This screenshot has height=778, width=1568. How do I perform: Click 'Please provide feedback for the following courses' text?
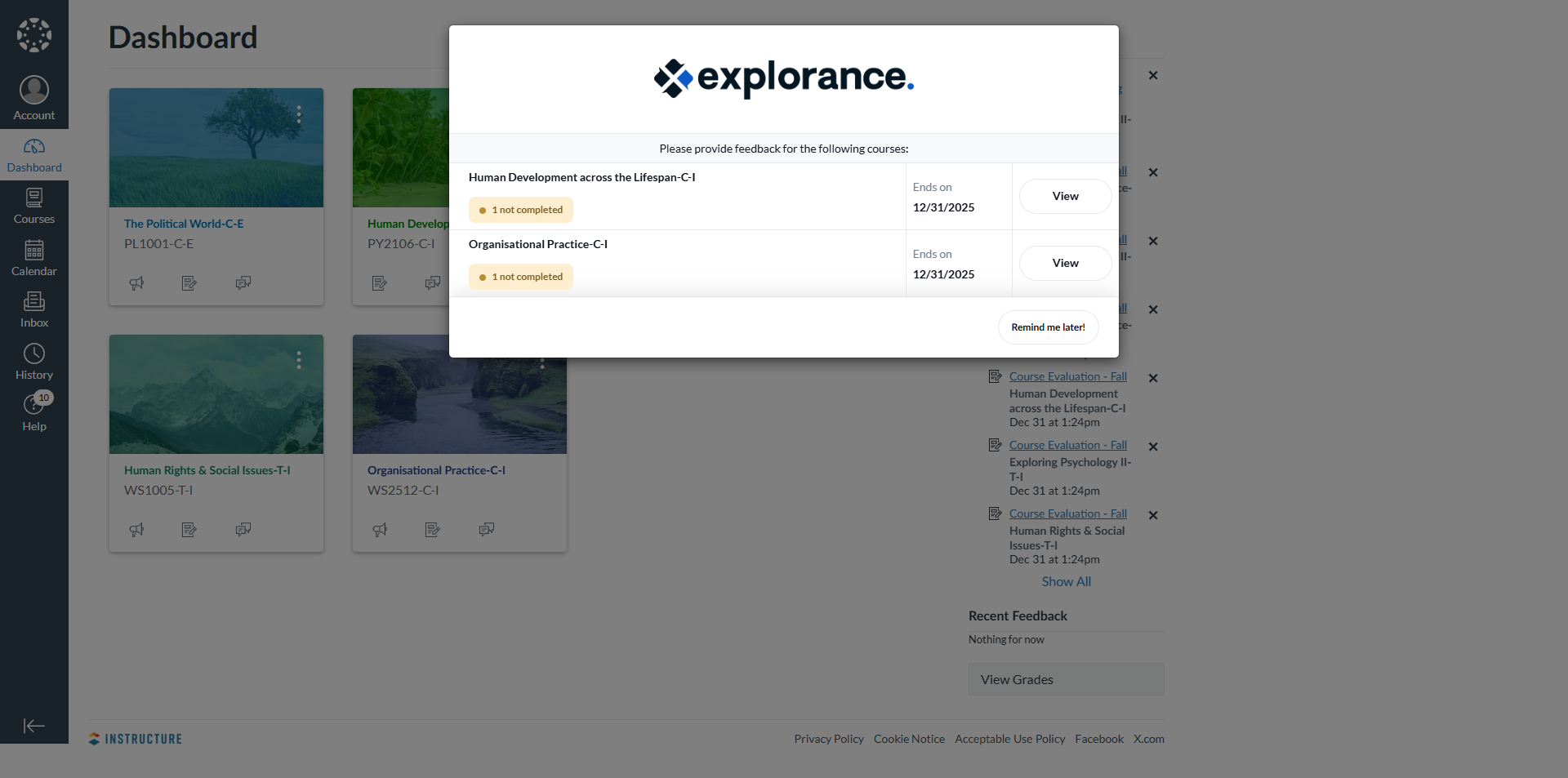tap(784, 149)
